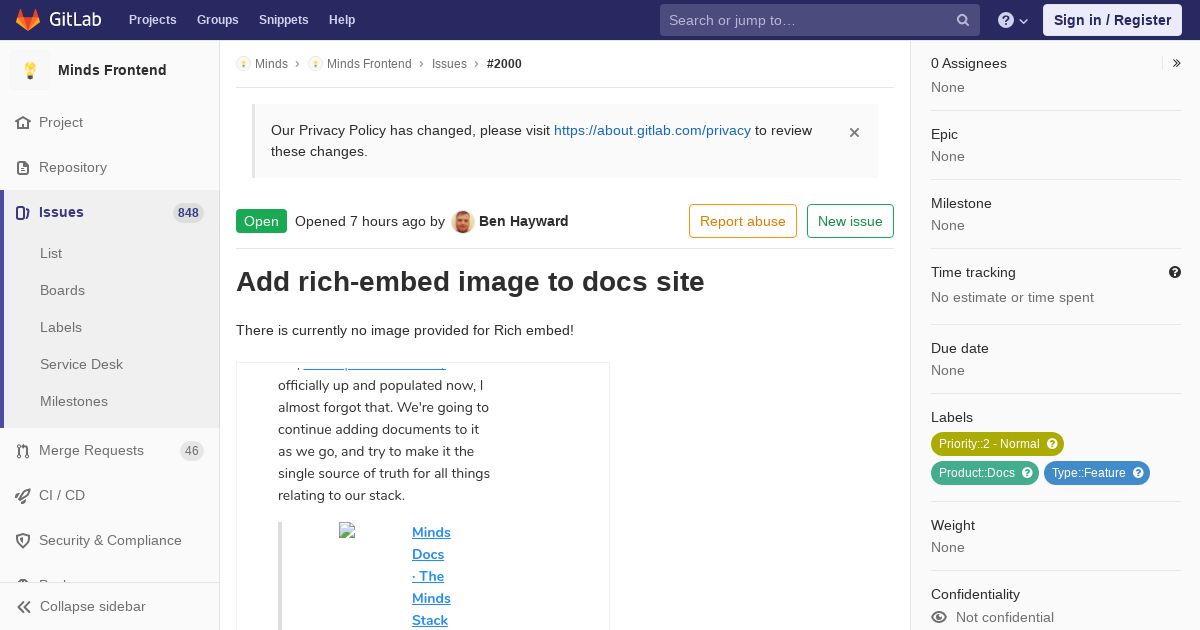1200x630 pixels.
Task: Click the CI / CD rocket icon
Action: (23, 496)
